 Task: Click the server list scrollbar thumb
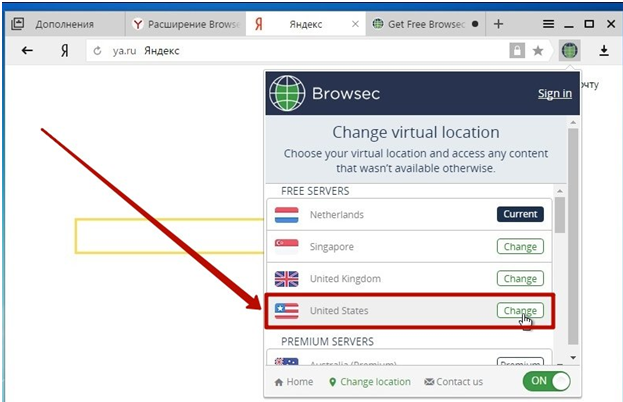pos(560,215)
